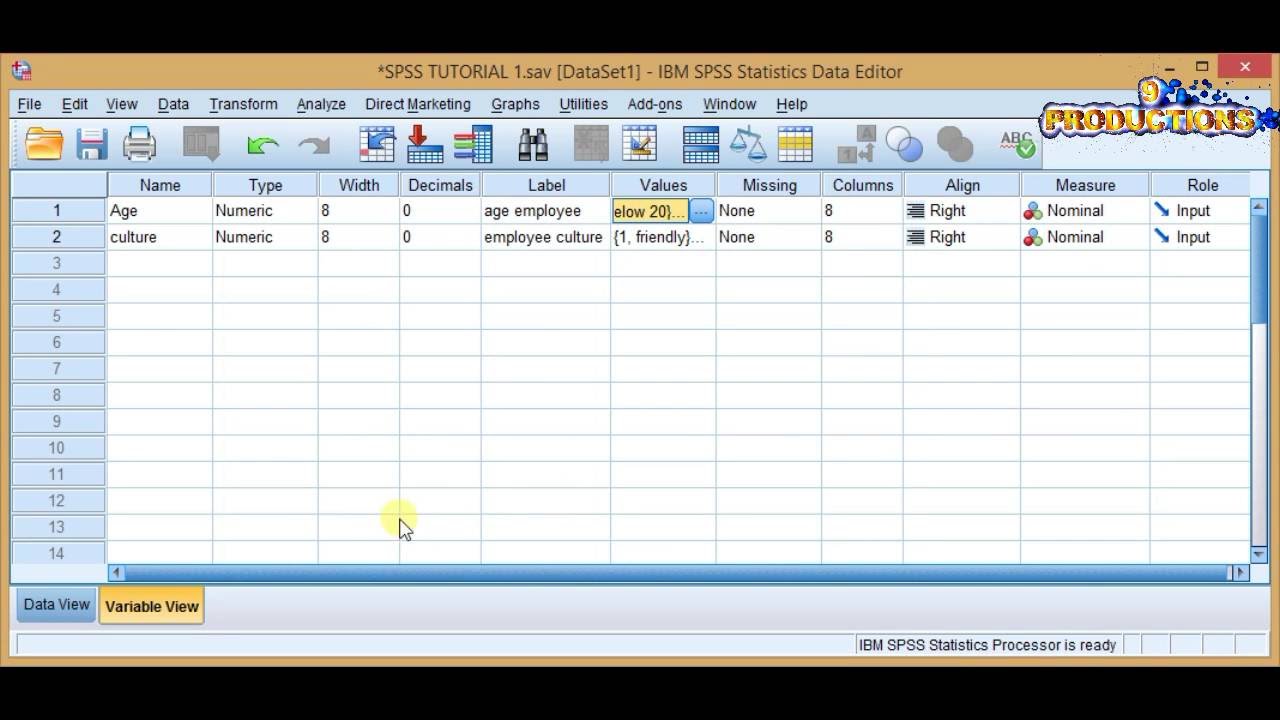Open Weight cases scales icon
The image size is (1280, 720).
click(x=747, y=145)
